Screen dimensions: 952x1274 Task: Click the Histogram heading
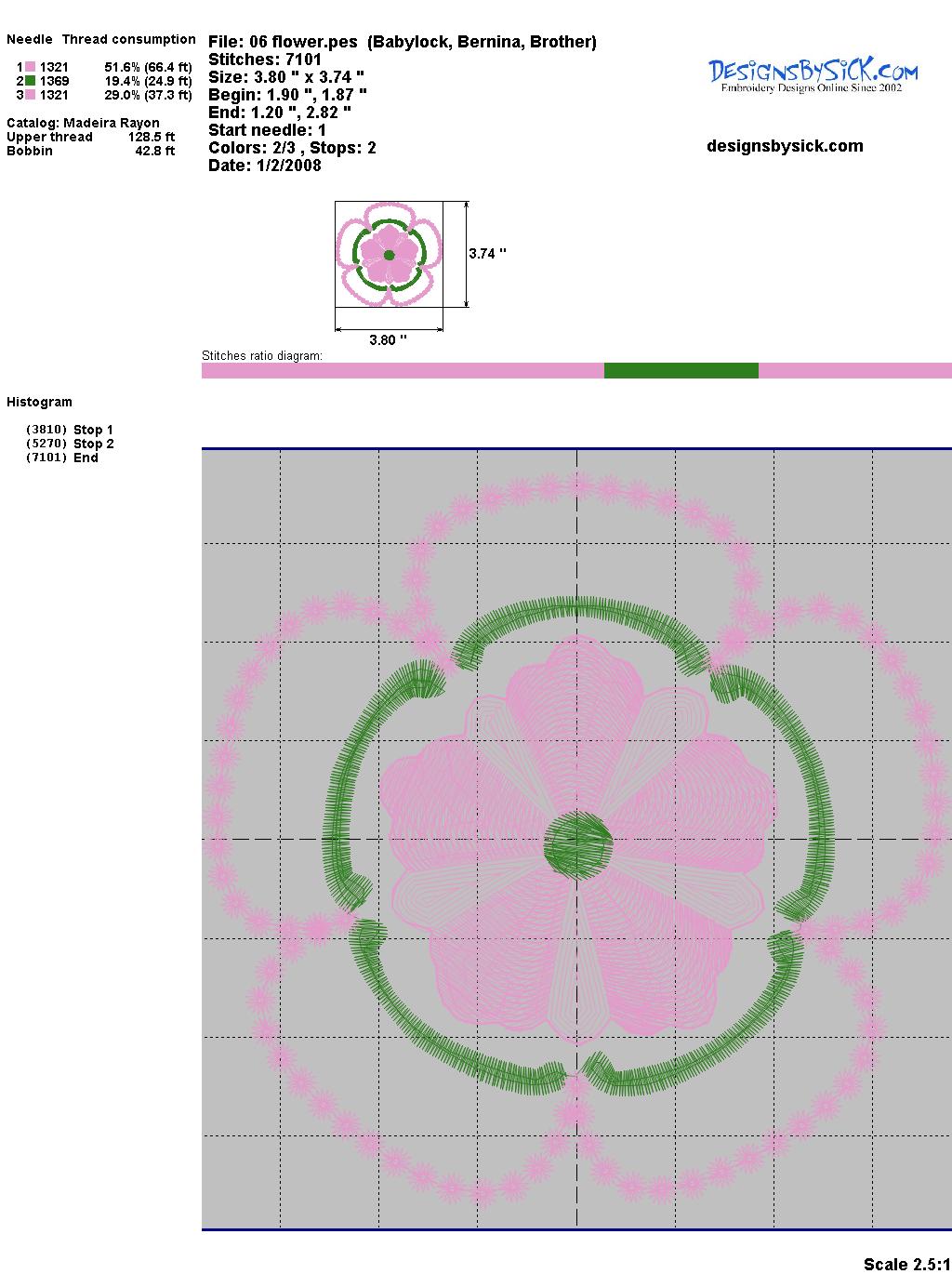point(39,402)
